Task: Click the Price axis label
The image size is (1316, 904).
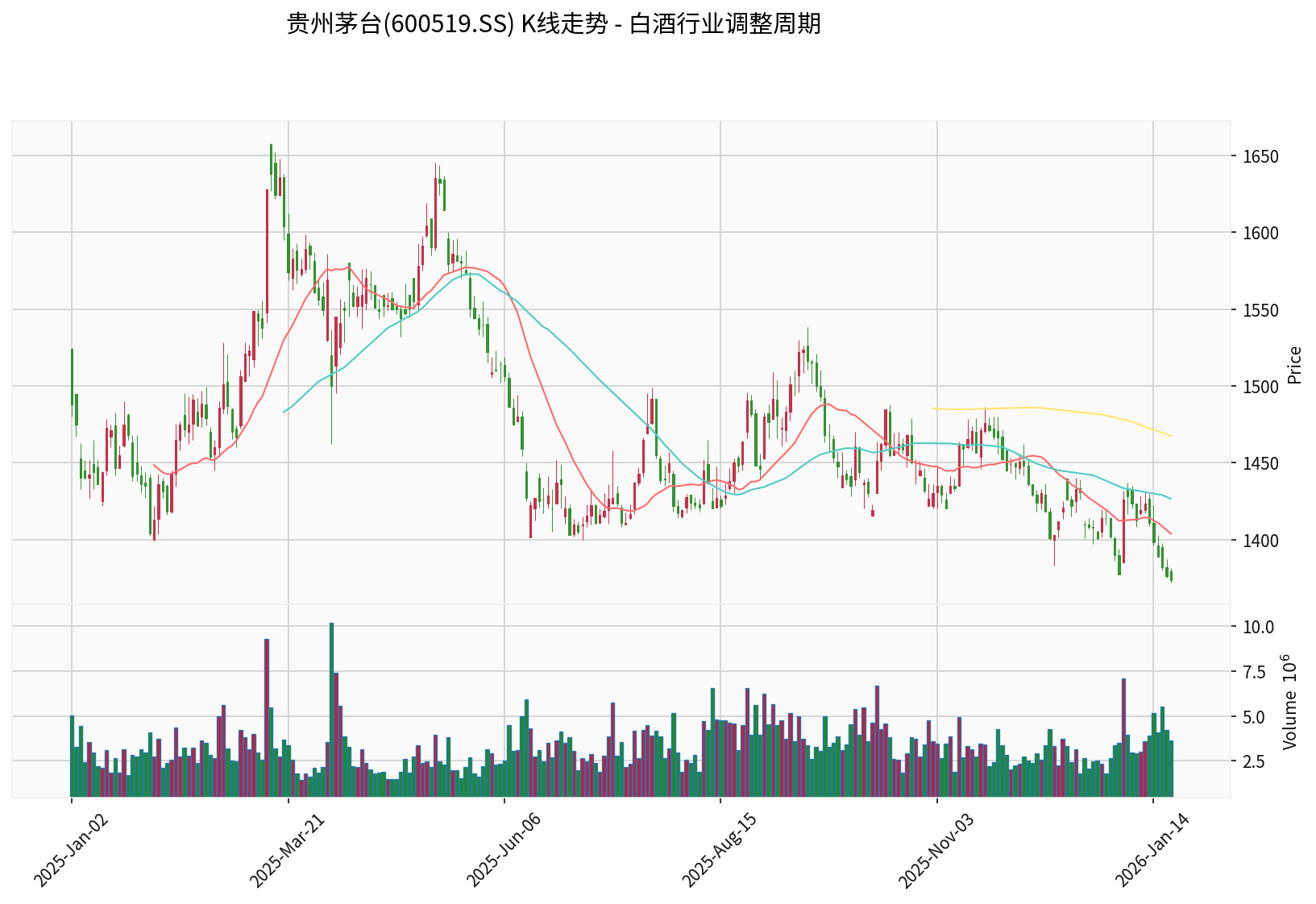Action: (x=1294, y=365)
